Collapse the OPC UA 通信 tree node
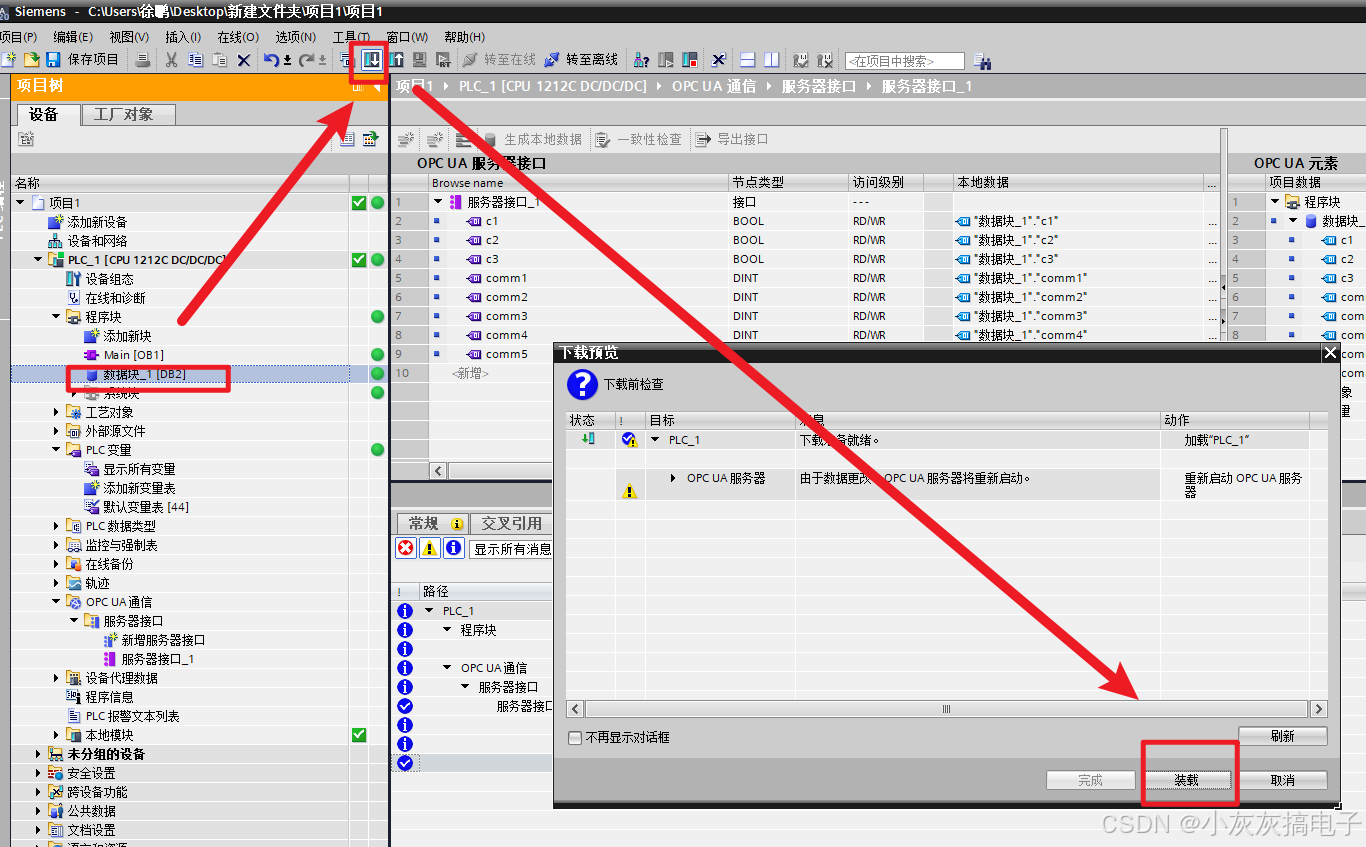This screenshot has width=1366, height=847. coord(56,602)
